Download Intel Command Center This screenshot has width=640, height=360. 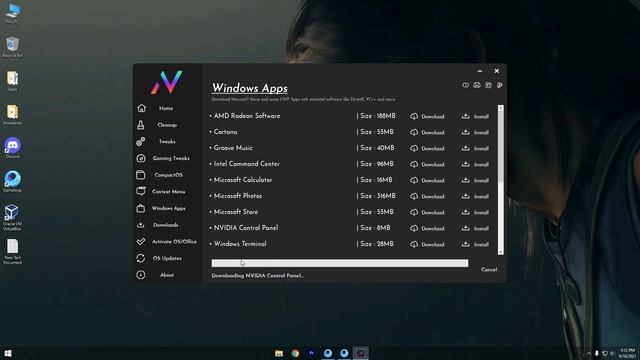click(427, 164)
